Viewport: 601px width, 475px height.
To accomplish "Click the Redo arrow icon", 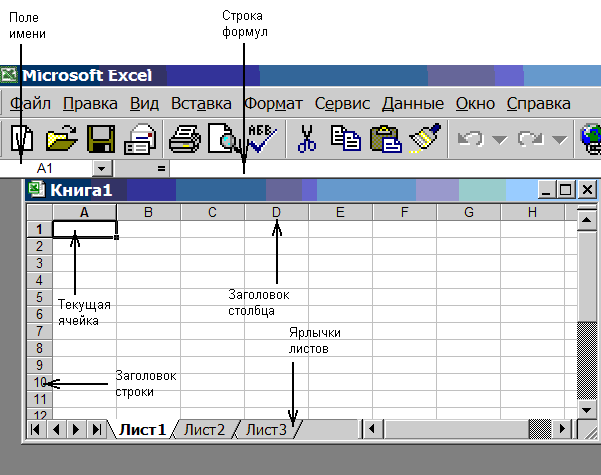I will [x=530, y=139].
